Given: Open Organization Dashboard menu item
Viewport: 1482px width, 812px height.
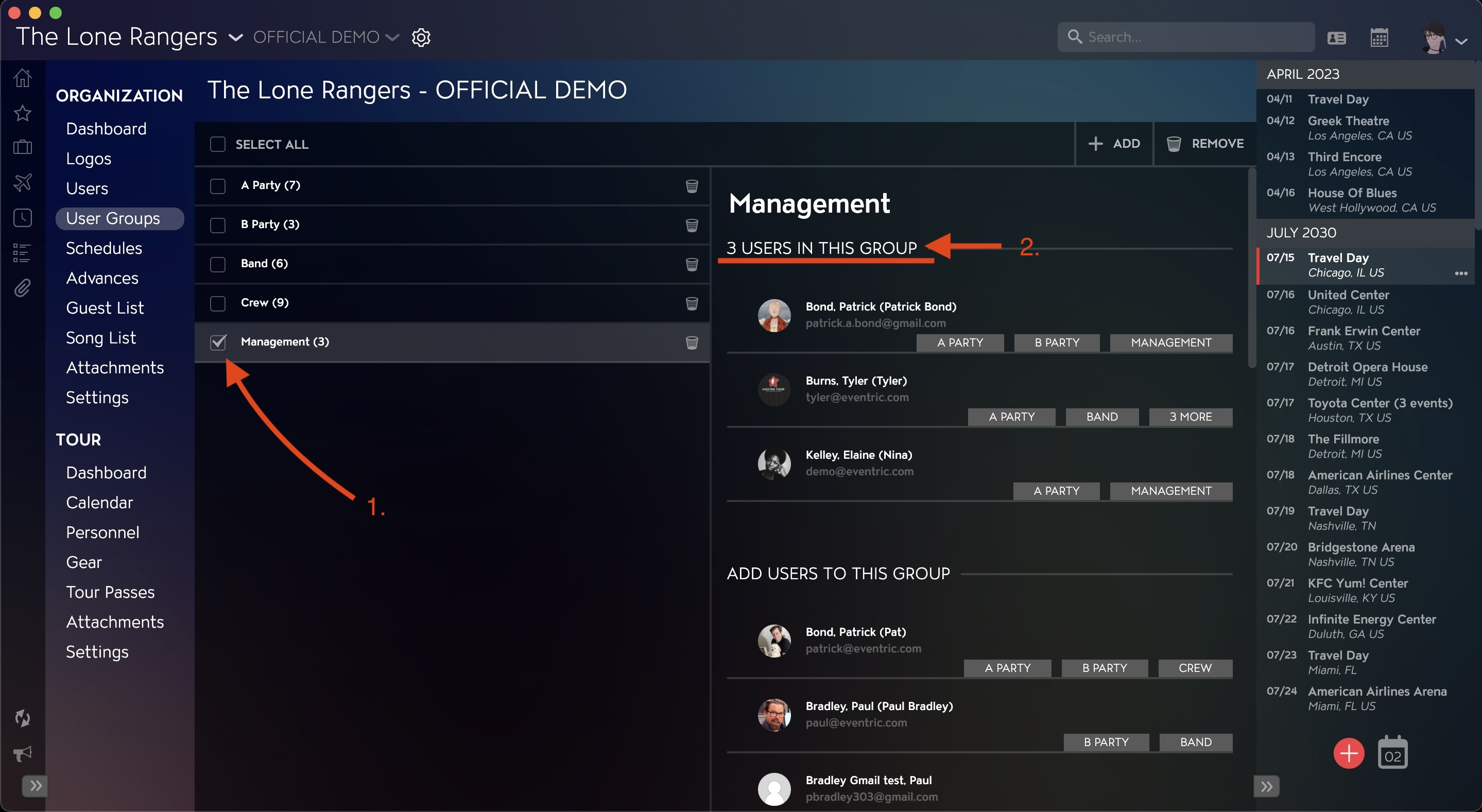Looking at the screenshot, I should (x=107, y=128).
